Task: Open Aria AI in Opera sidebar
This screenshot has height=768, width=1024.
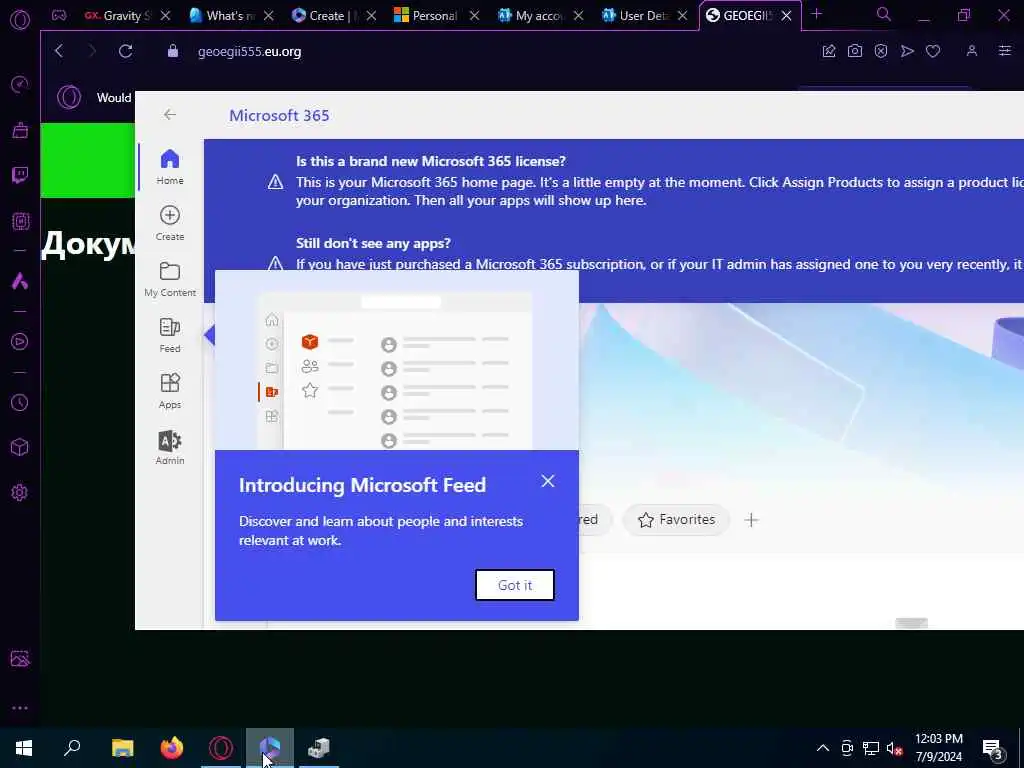Action: click(x=20, y=281)
